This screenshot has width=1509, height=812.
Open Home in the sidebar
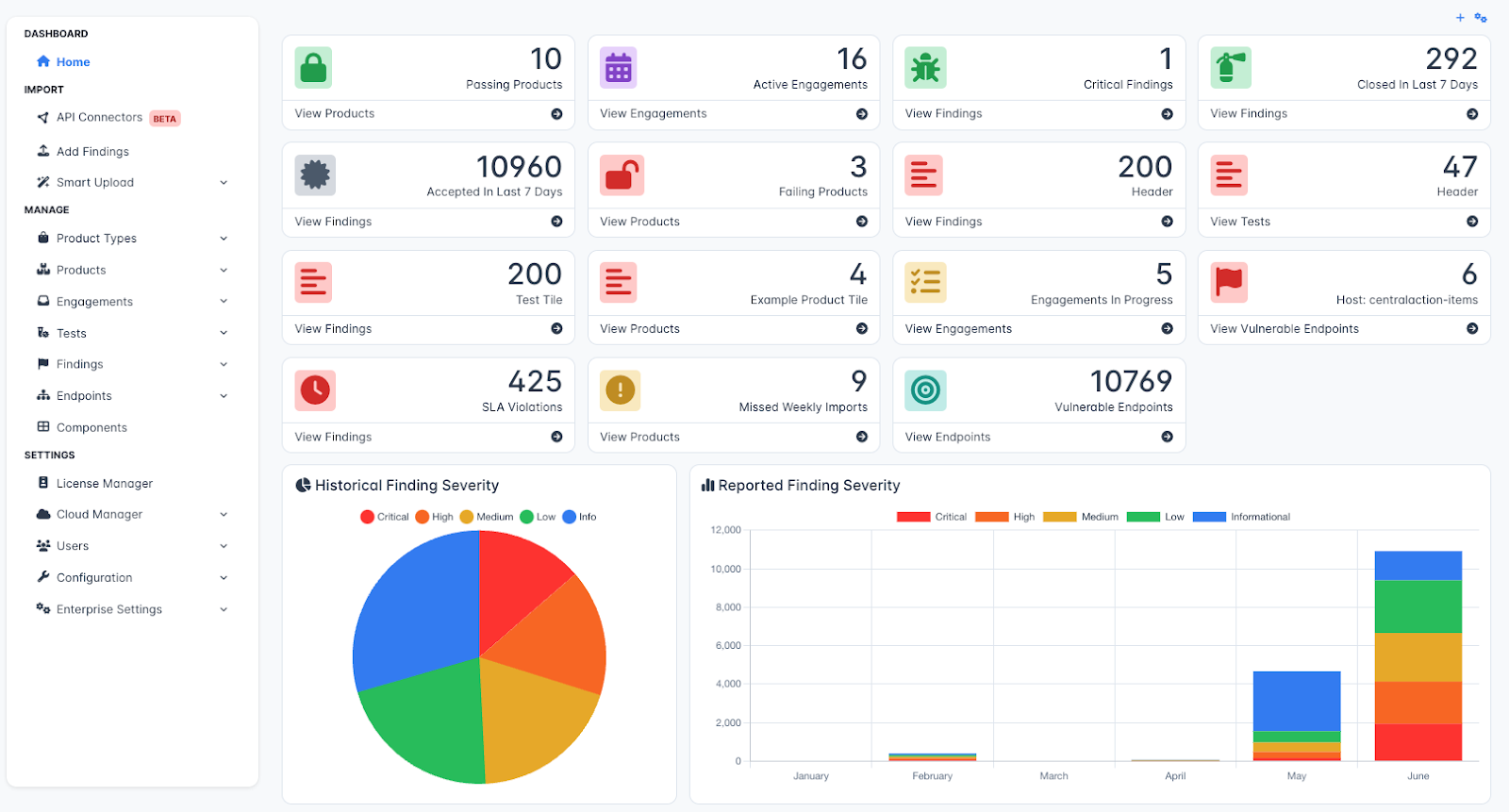(x=73, y=62)
